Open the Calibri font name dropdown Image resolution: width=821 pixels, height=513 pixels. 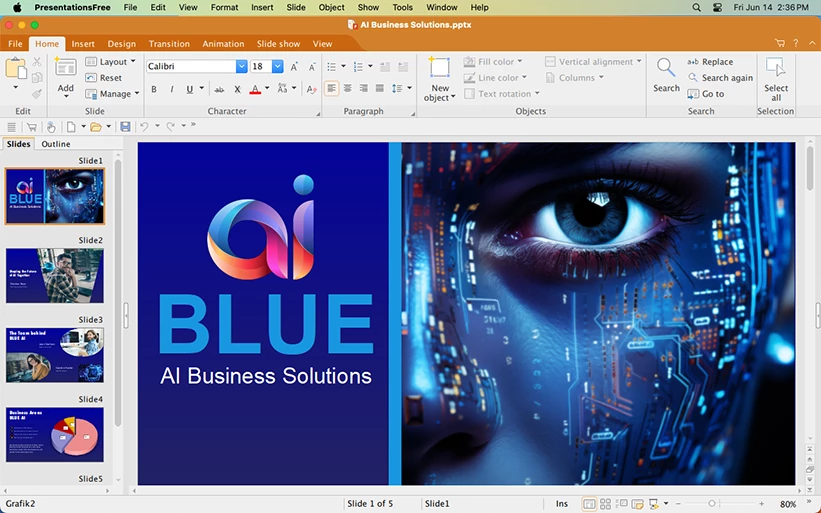click(x=241, y=67)
